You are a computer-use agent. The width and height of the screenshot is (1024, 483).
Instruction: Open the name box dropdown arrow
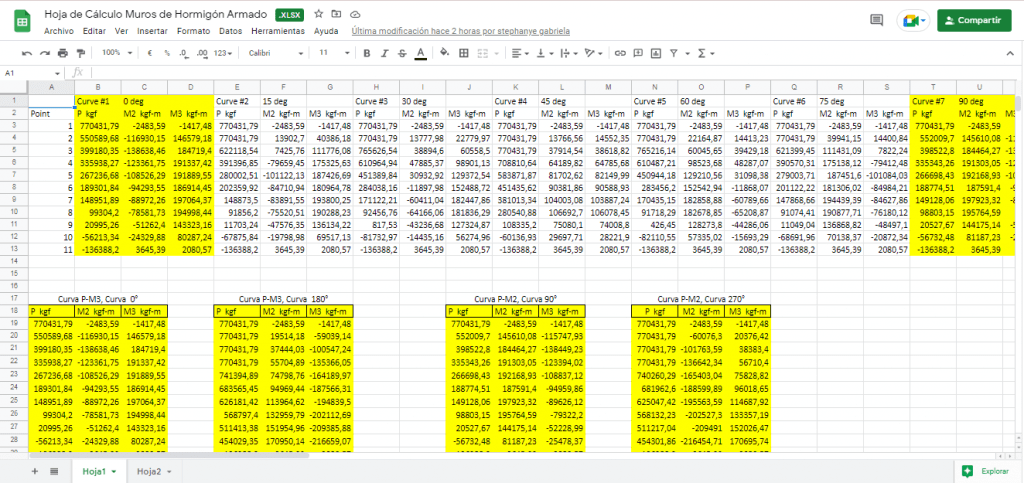click(57, 74)
